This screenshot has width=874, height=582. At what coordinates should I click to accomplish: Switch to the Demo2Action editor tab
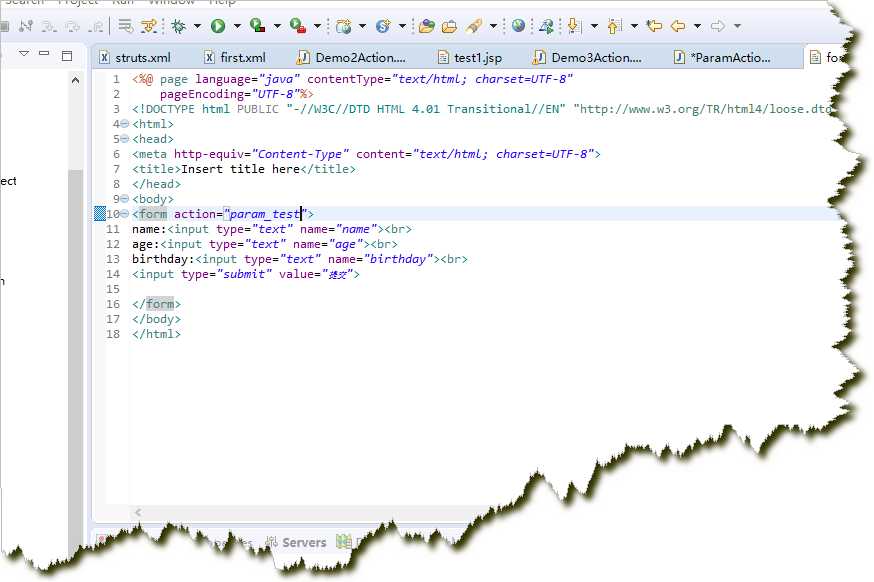point(351,57)
